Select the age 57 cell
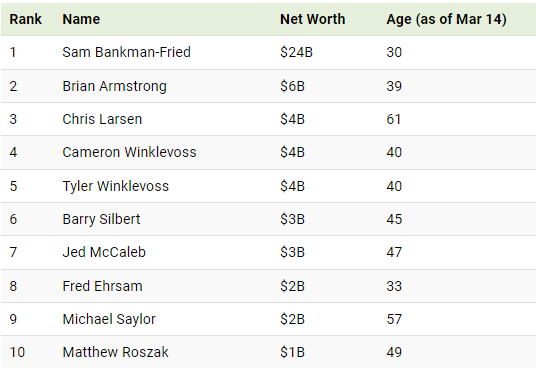 tap(394, 319)
